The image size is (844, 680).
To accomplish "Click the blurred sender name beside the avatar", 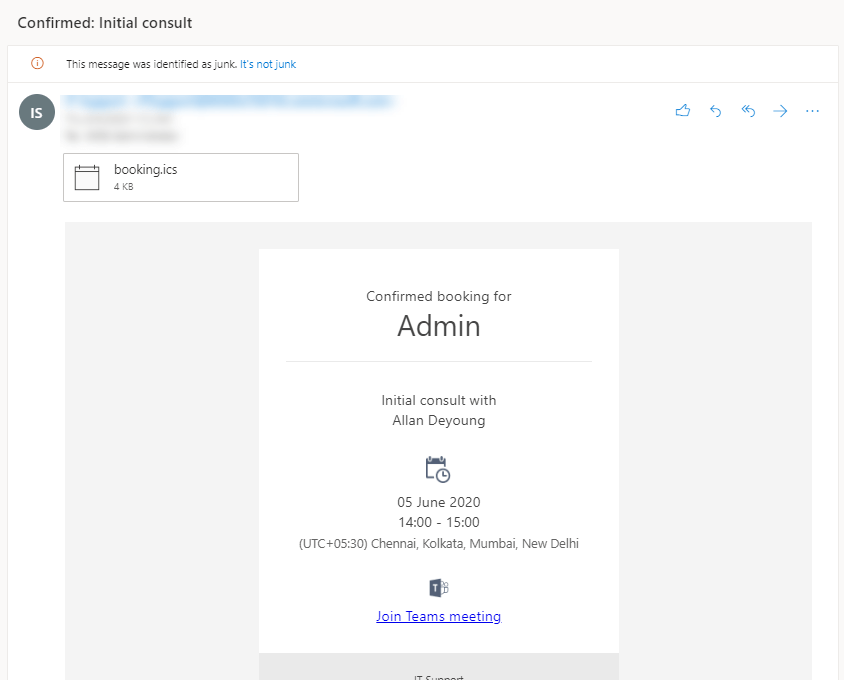I will [x=228, y=101].
